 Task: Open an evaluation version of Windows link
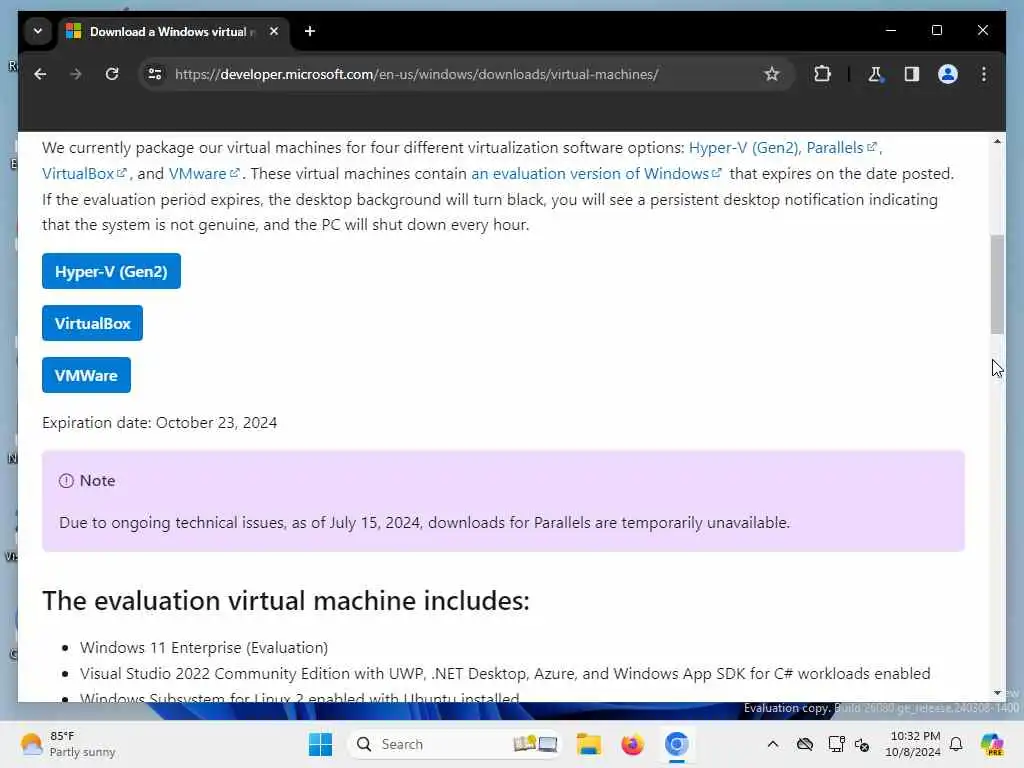(x=596, y=174)
